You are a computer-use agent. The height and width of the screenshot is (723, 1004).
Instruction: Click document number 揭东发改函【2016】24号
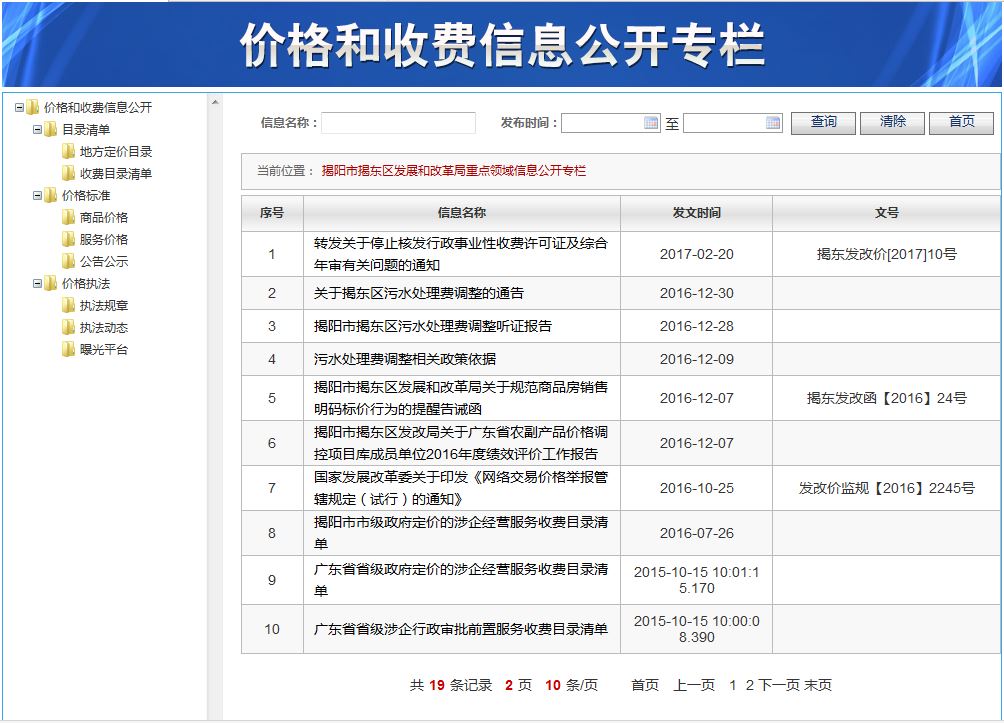tap(887, 398)
